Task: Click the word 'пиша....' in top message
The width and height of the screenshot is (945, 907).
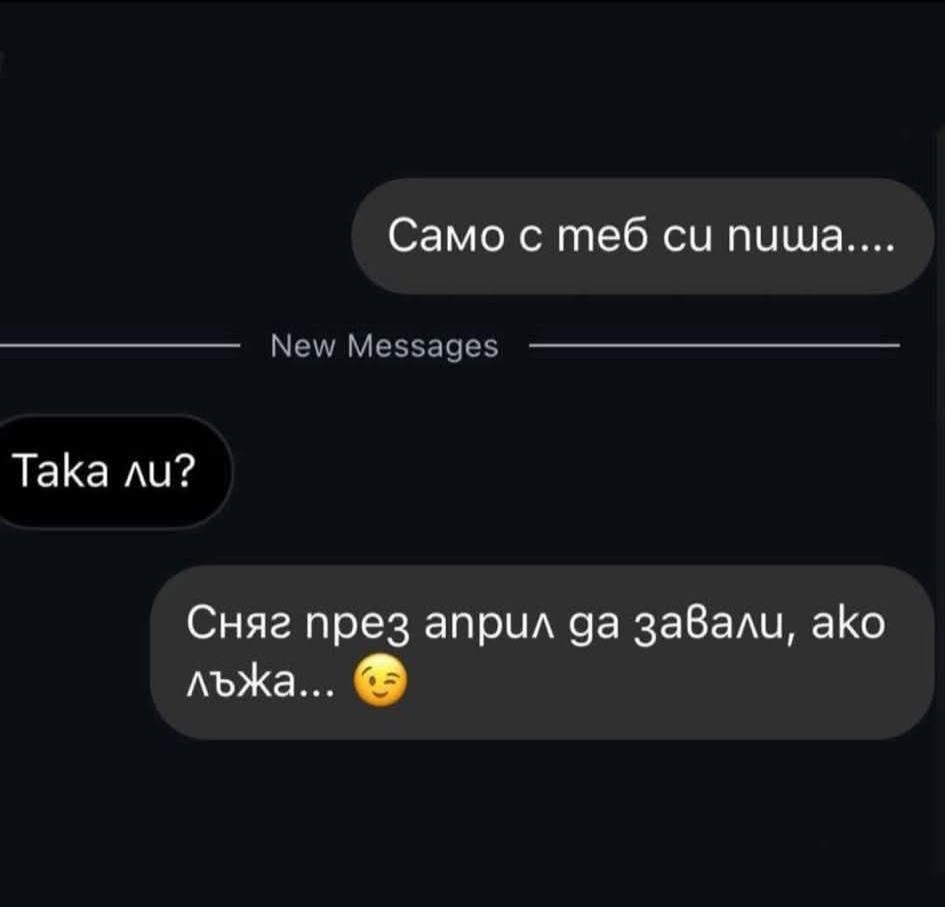Action: click(x=811, y=236)
